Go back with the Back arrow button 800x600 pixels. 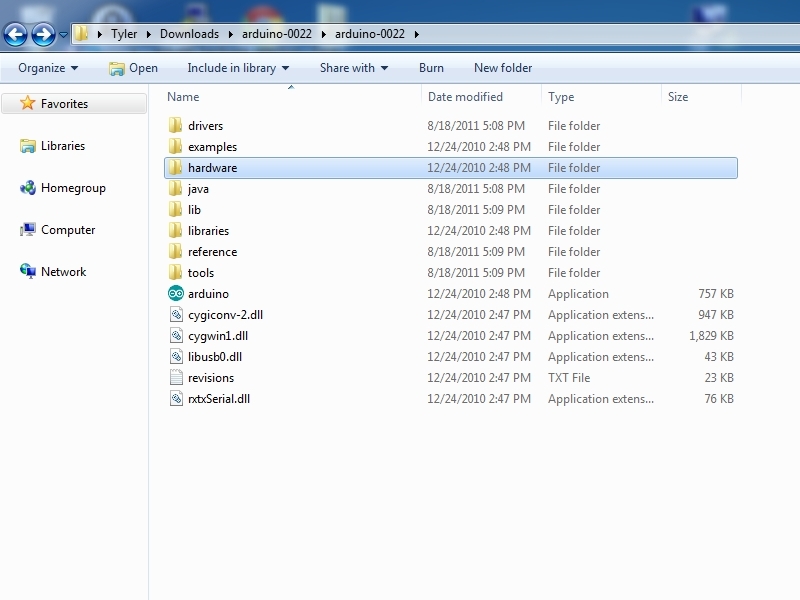coord(15,35)
